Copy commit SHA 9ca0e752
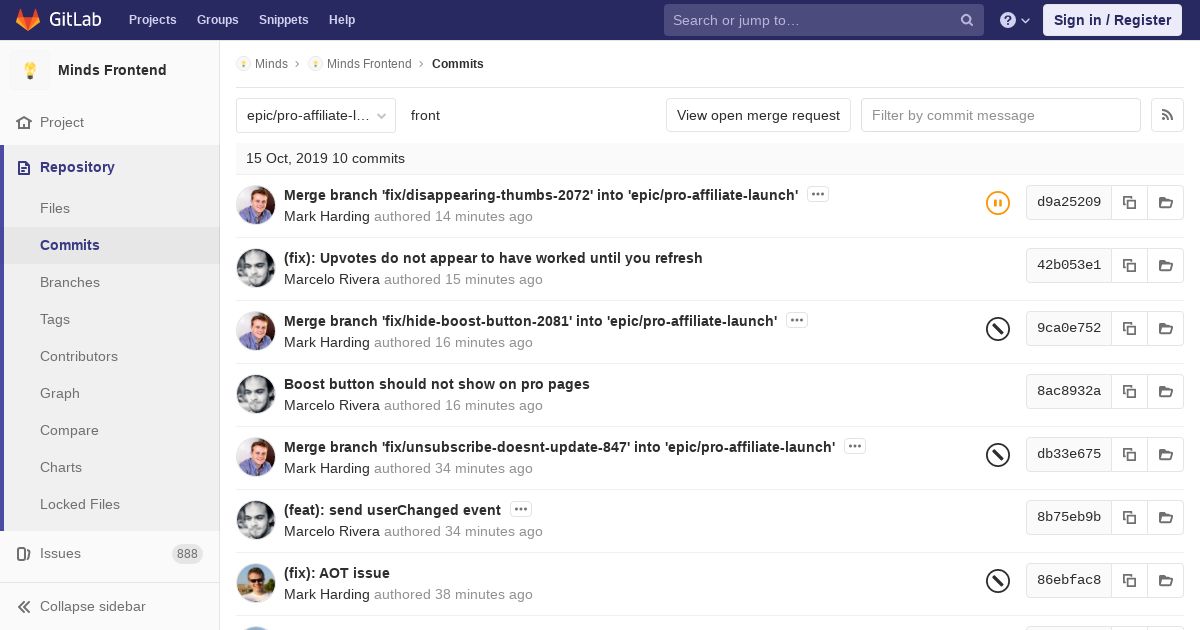This screenshot has height=630, width=1200. click(1129, 328)
